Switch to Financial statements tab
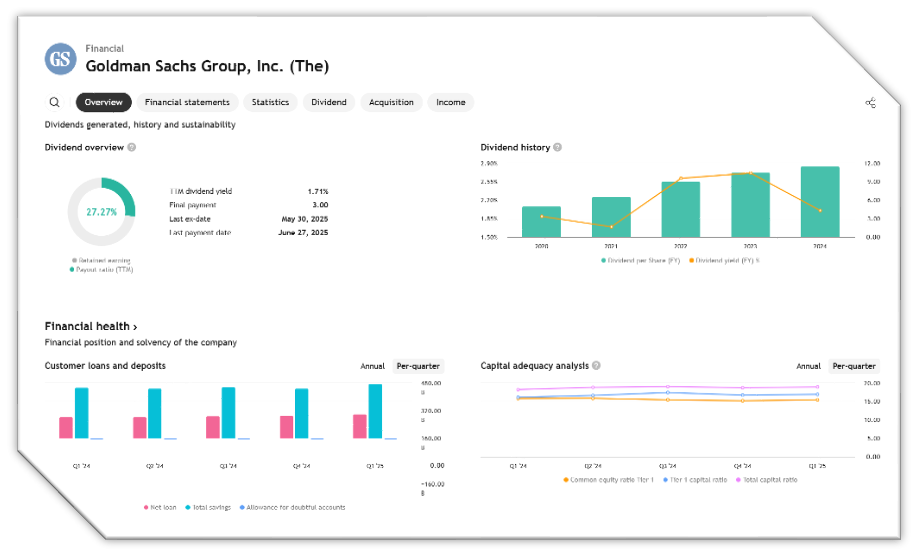This screenshot has width=918, height=556. click(x=187, y=102)
